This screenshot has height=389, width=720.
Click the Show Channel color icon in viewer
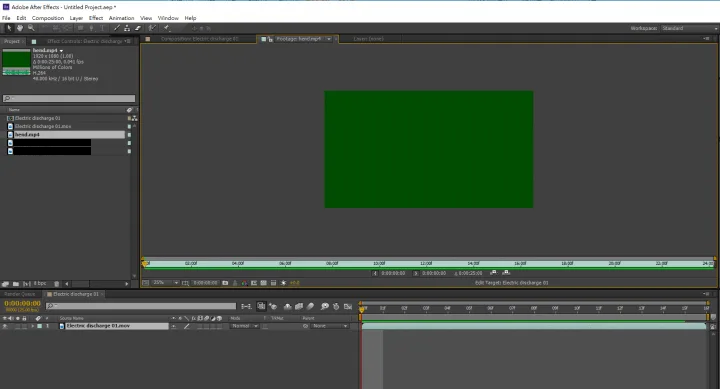[244, 283]
